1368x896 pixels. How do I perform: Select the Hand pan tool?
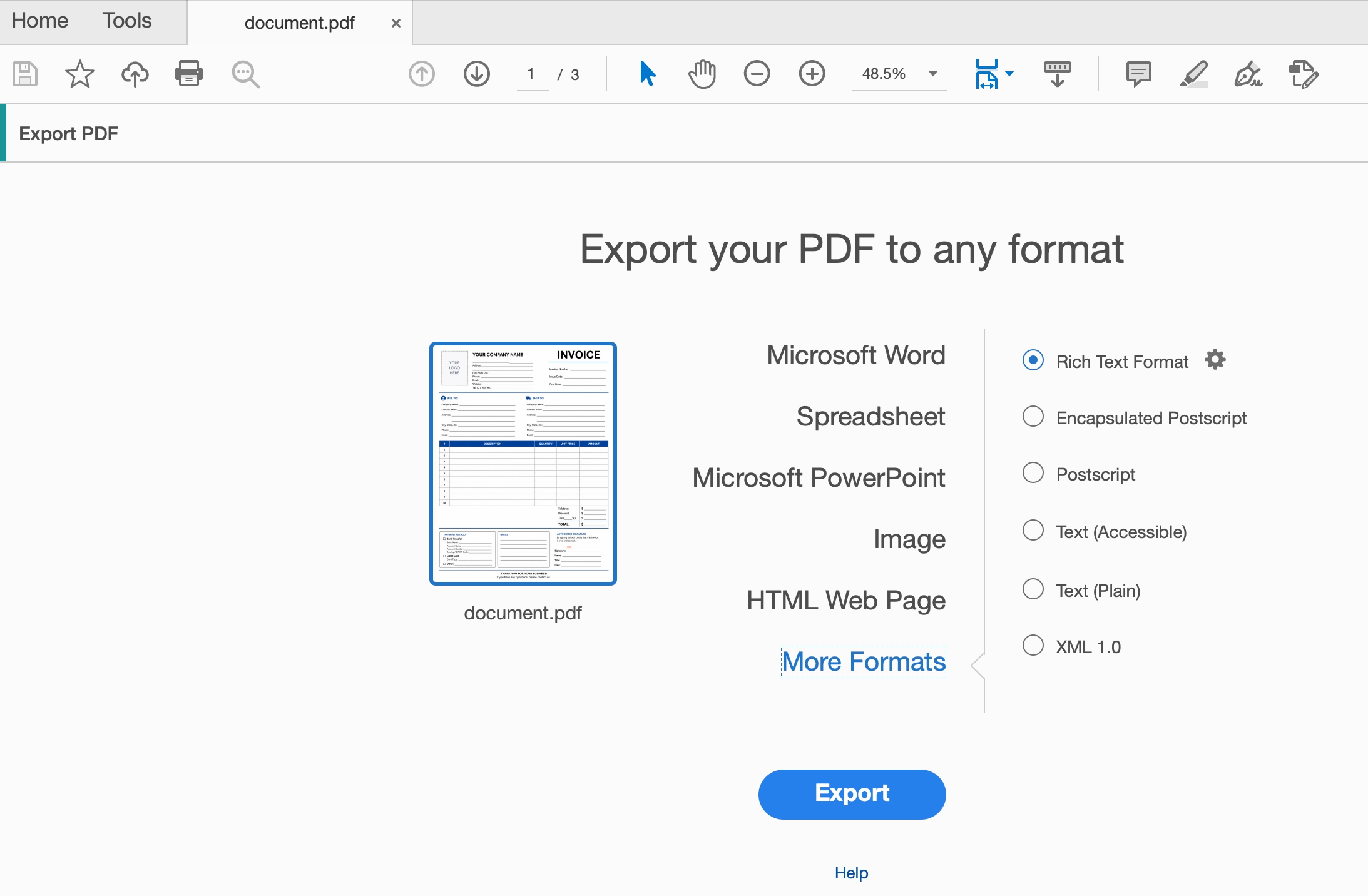(702, 74)
